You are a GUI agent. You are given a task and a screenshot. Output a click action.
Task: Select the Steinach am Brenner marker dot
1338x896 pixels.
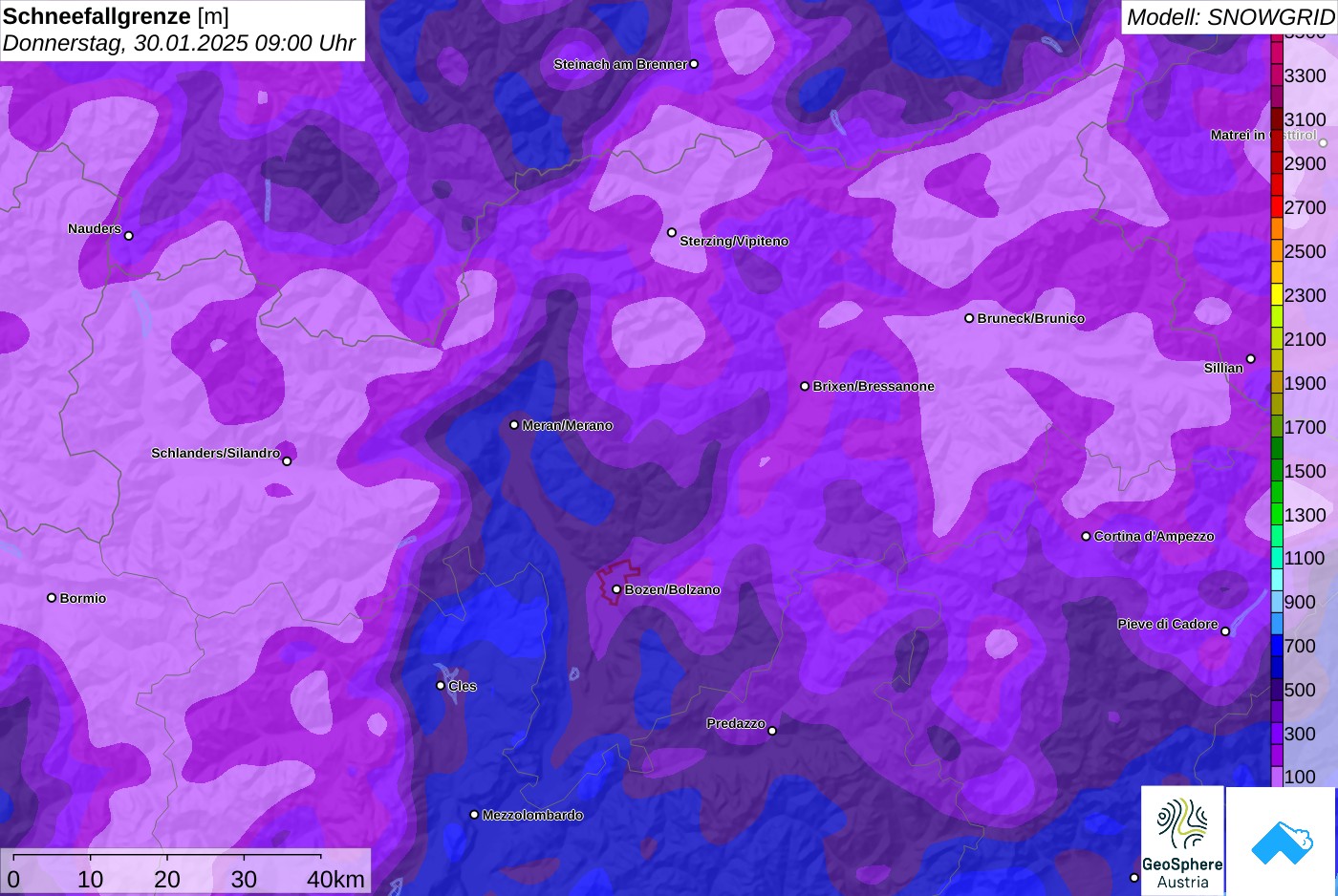(x=694, y=64)
